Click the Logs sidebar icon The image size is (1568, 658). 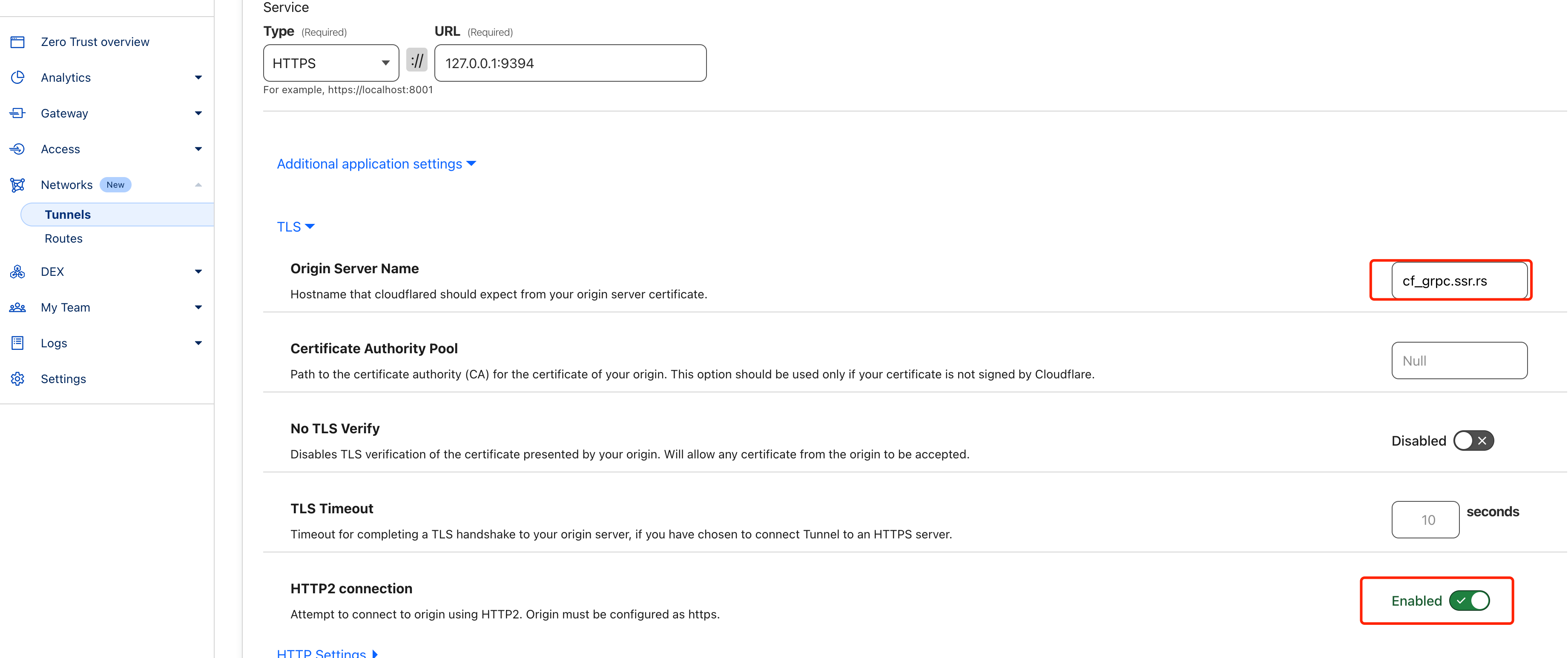click(x=17, y=343)
